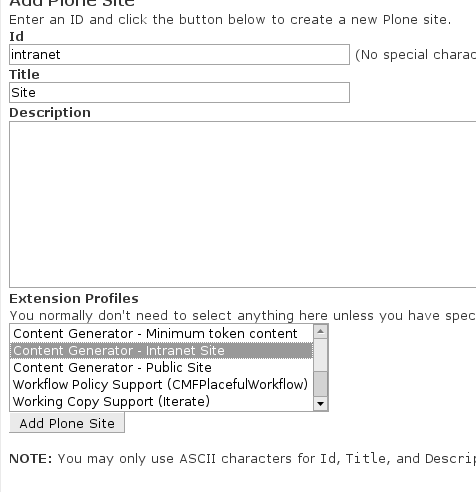476x492 pixels.
Task: Focus the Id field containing intranet
Action: [179, 54]
